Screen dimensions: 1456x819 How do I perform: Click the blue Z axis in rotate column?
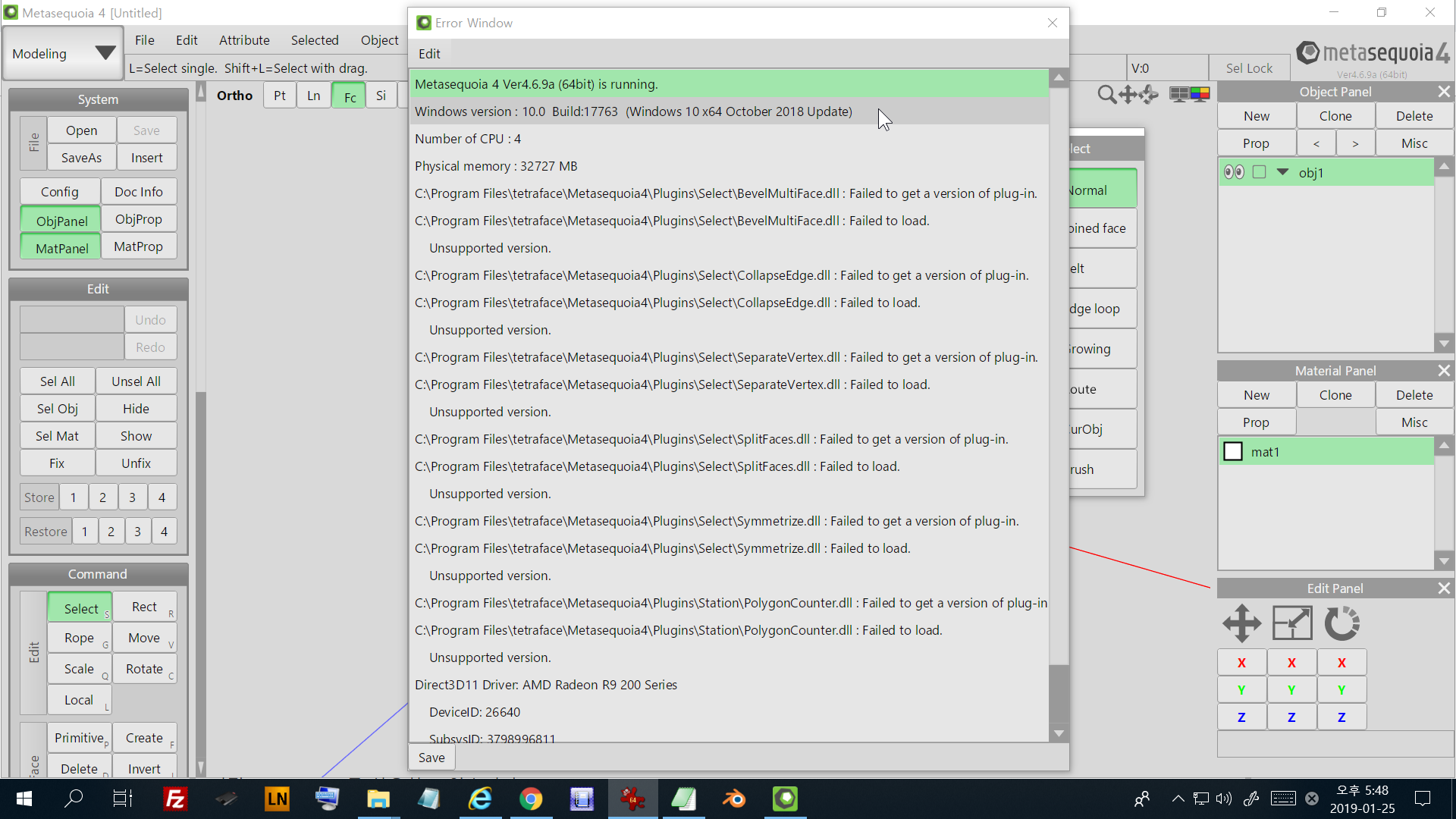1341,717
